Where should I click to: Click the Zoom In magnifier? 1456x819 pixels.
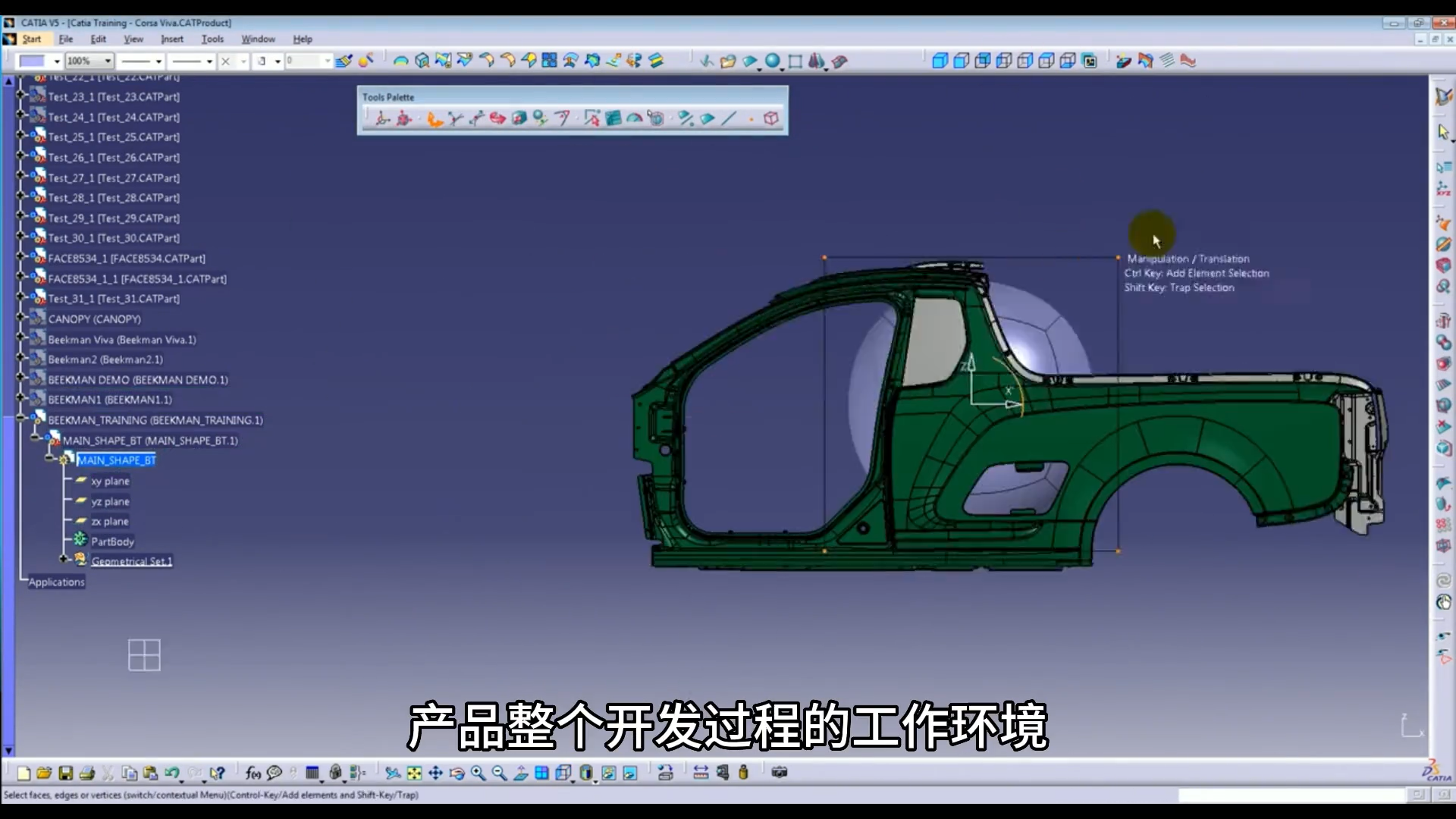point(478,773)
